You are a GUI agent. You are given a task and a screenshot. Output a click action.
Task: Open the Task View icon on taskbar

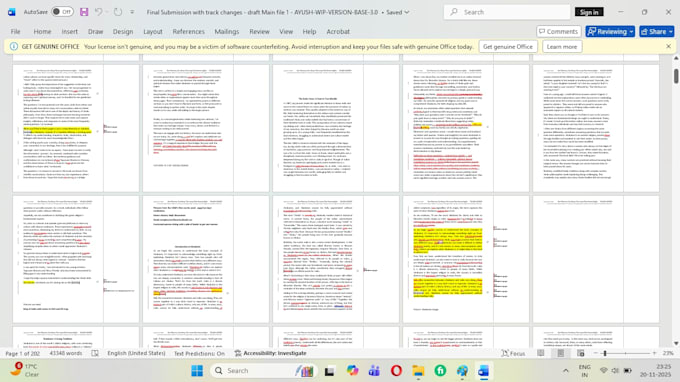(329, 371)
